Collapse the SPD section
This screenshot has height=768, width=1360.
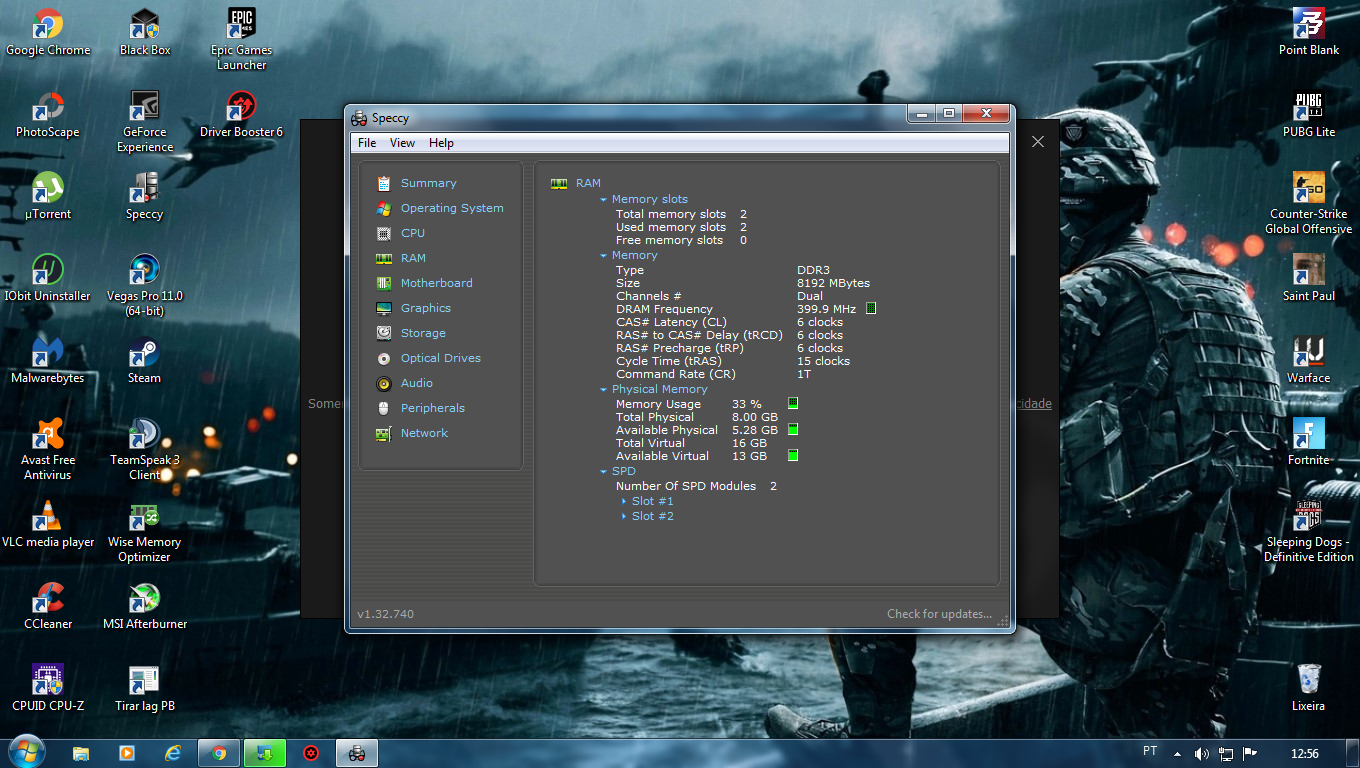(604, 472)
